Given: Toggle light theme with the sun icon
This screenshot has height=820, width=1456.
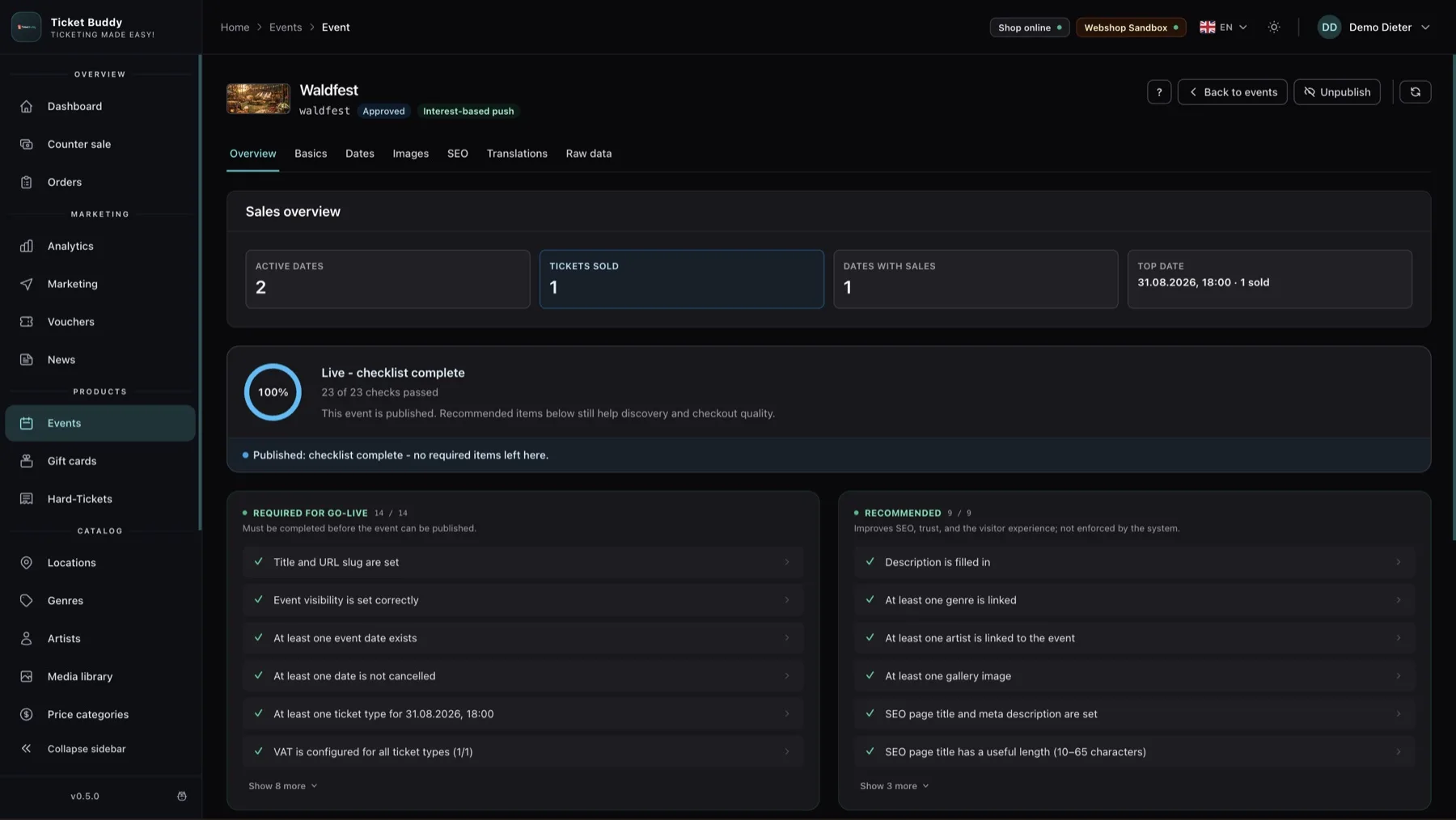Looking at the screenshot, I should click(1274, 27).
